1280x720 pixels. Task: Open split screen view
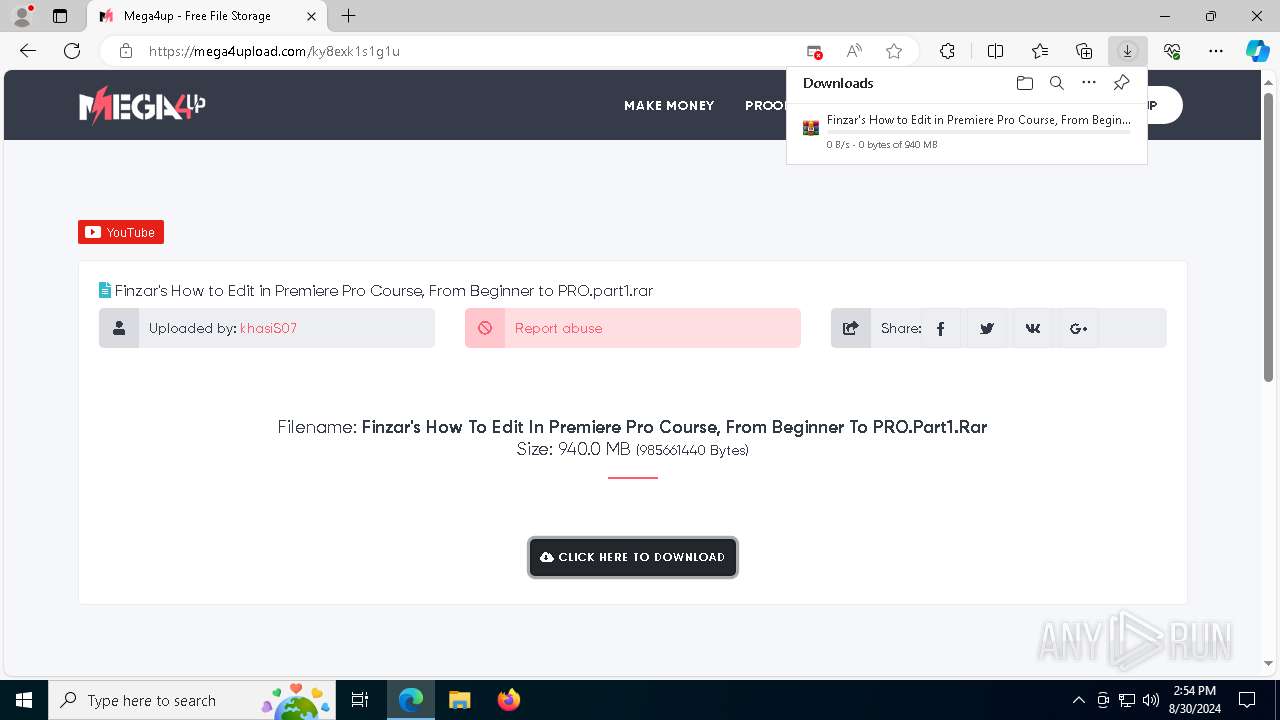tap(995, 51)
